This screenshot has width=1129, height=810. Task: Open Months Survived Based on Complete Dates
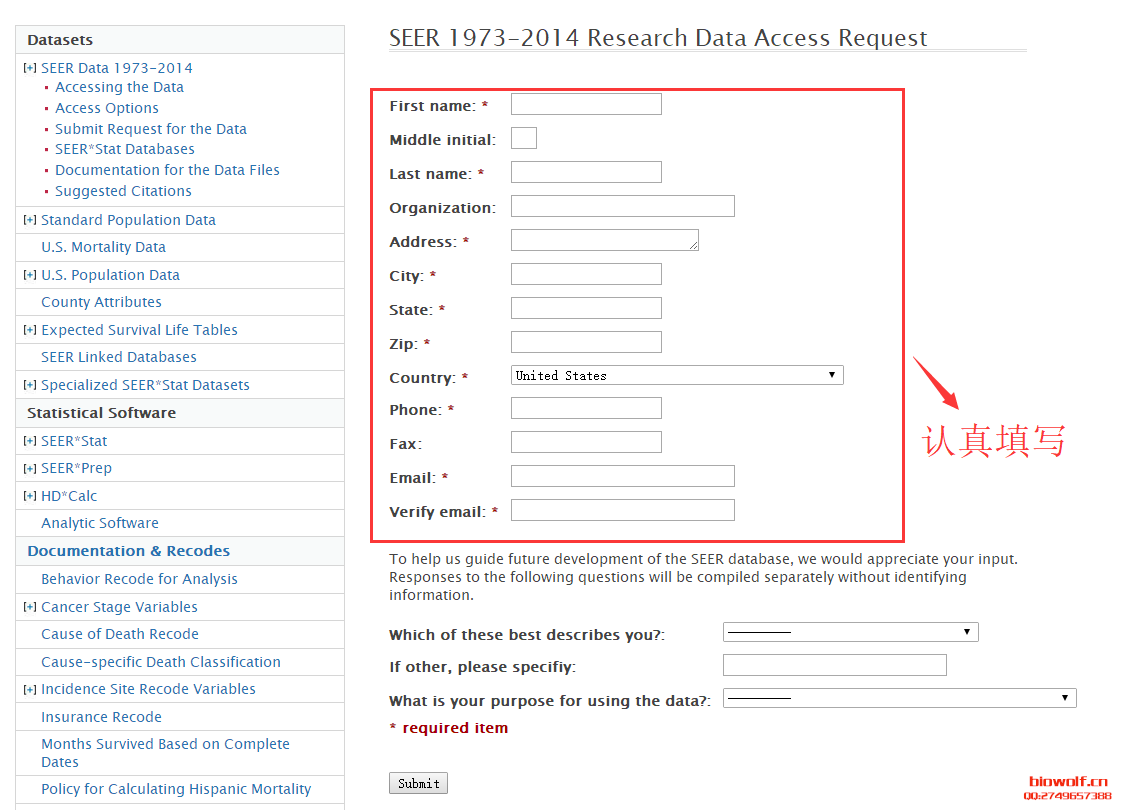pyautogui.click(x=165, y=752)
